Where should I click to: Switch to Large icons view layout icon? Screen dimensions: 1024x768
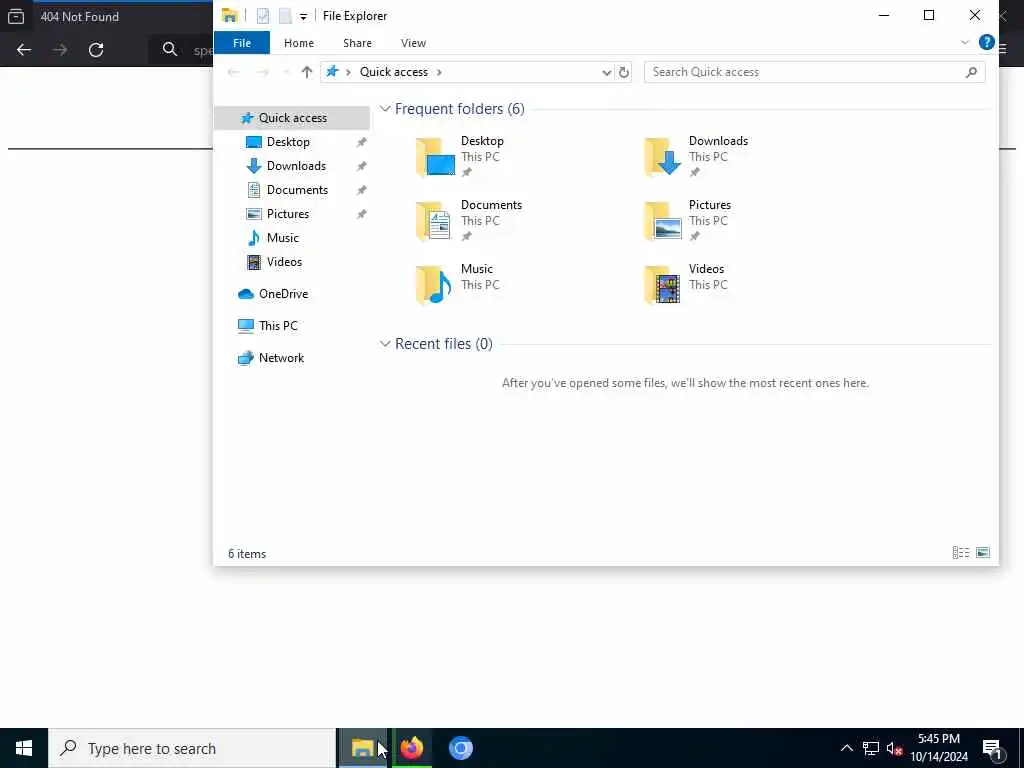[x=983, y=553]
